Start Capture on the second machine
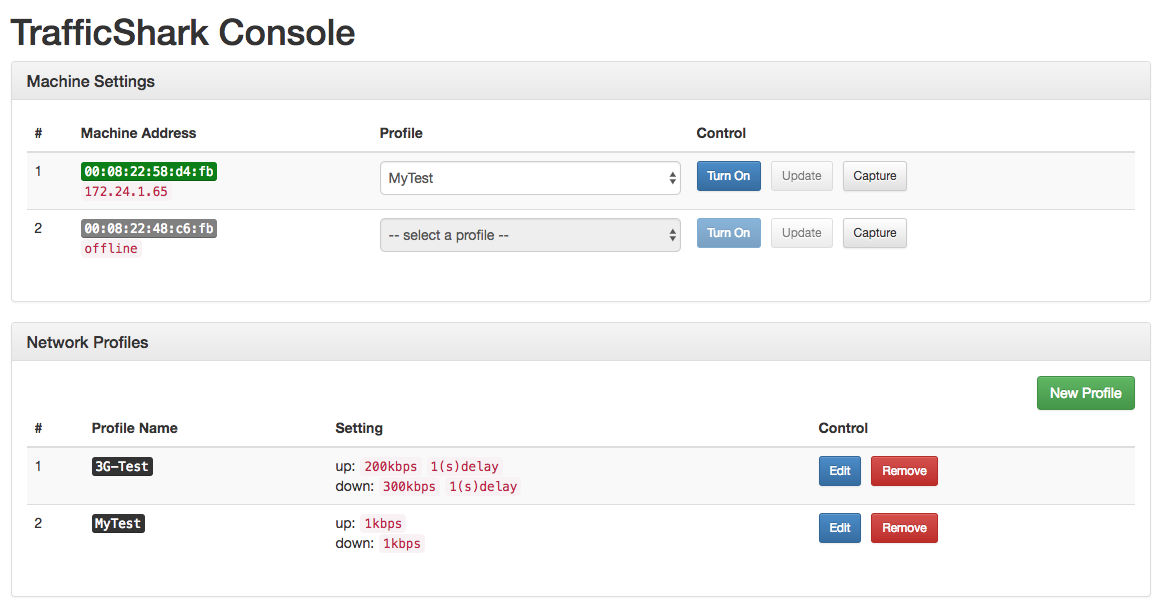The height and width of the screenshot is (606, 1161). point(874,233)
